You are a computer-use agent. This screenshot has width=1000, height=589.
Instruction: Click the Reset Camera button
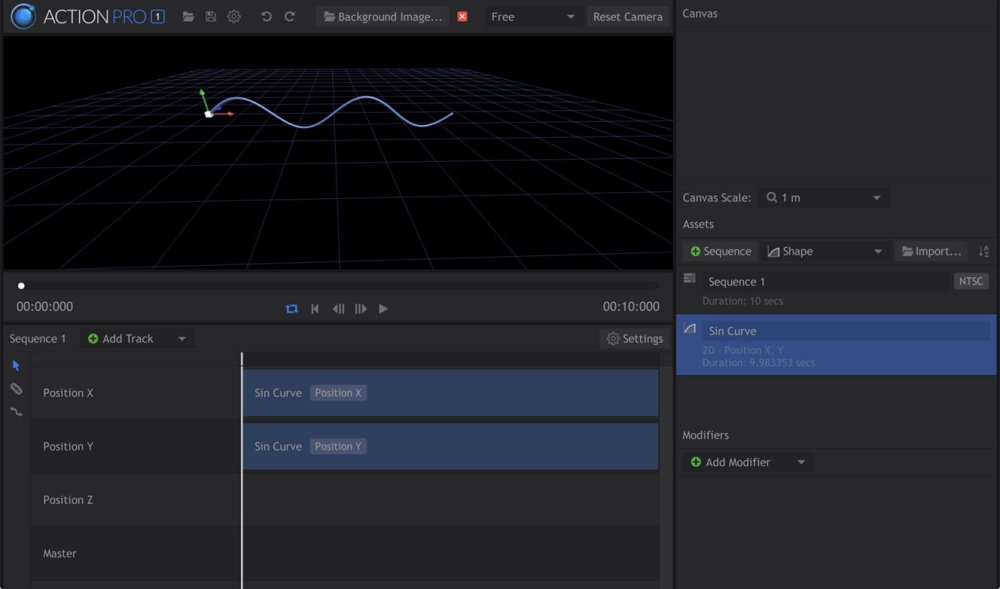pos(627,17)
